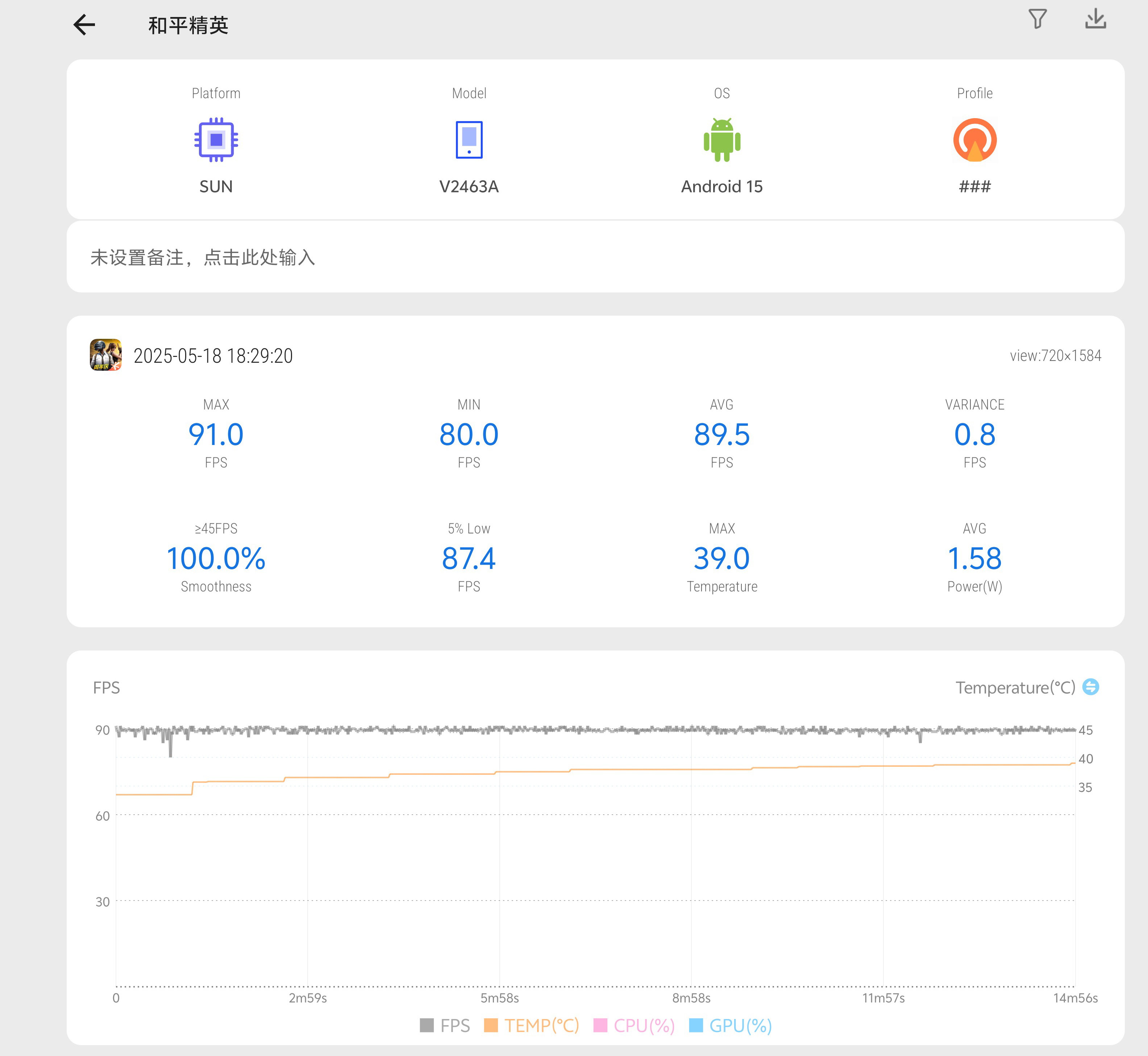The width and height of the screenshot is (1148, 1056).
Task: Click the 8m58s time axis marker
Action: [691, 998]
